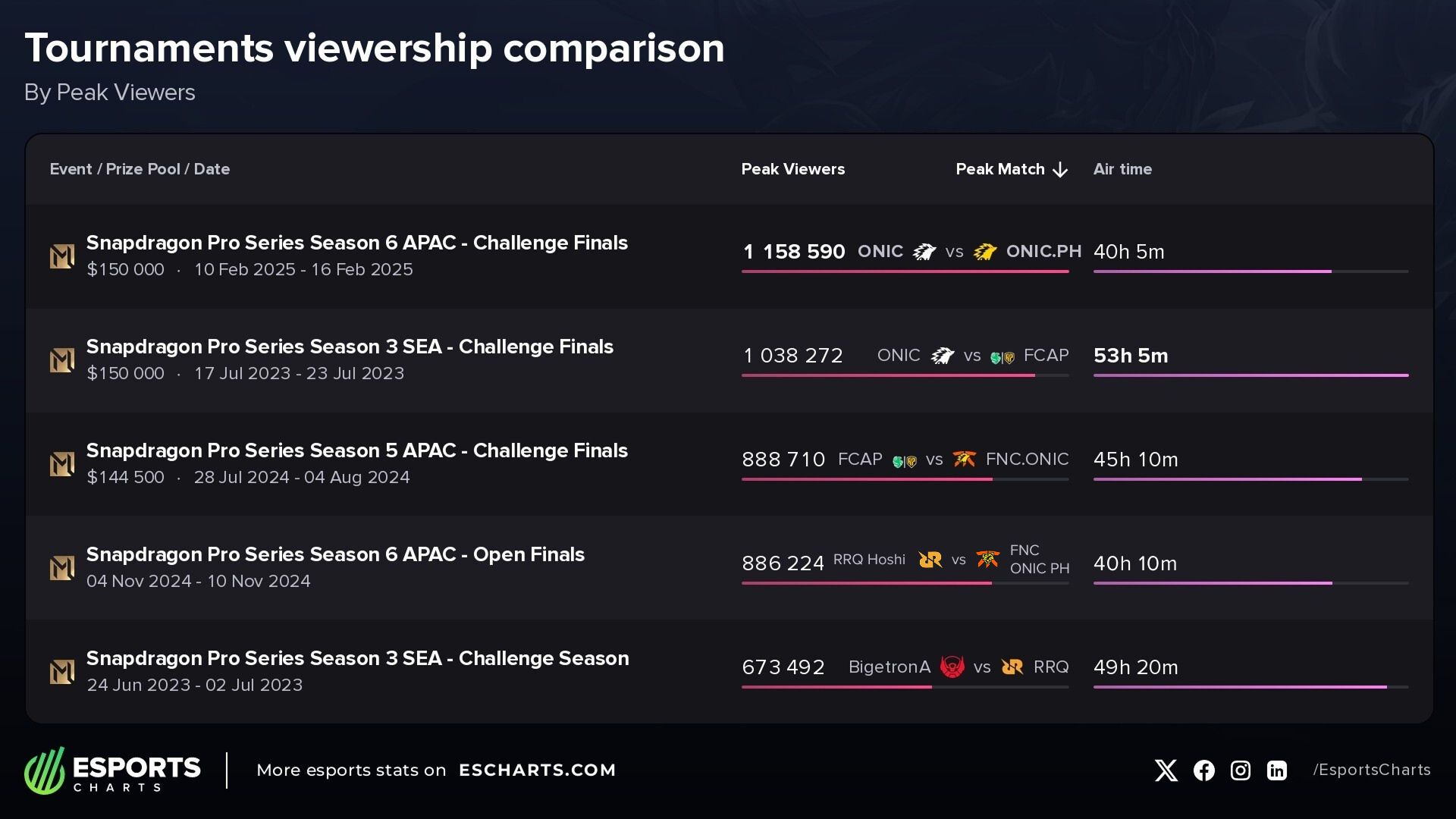Click the Event / Prize Pool / Date header
Viewport: 1456px width, 819px height.
pos(140,169)
